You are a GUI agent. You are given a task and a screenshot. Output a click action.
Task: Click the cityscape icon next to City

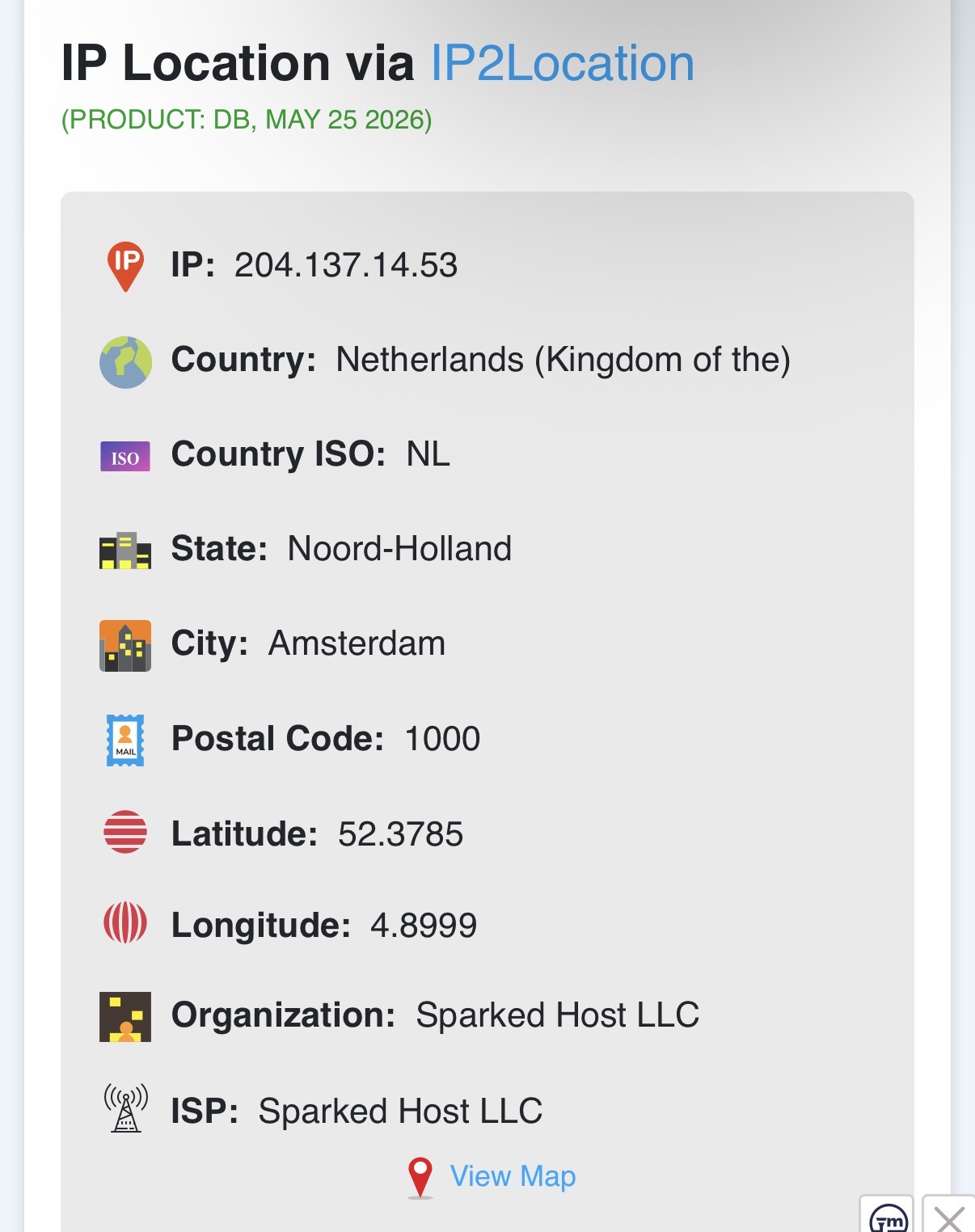[x=125, y=646]
